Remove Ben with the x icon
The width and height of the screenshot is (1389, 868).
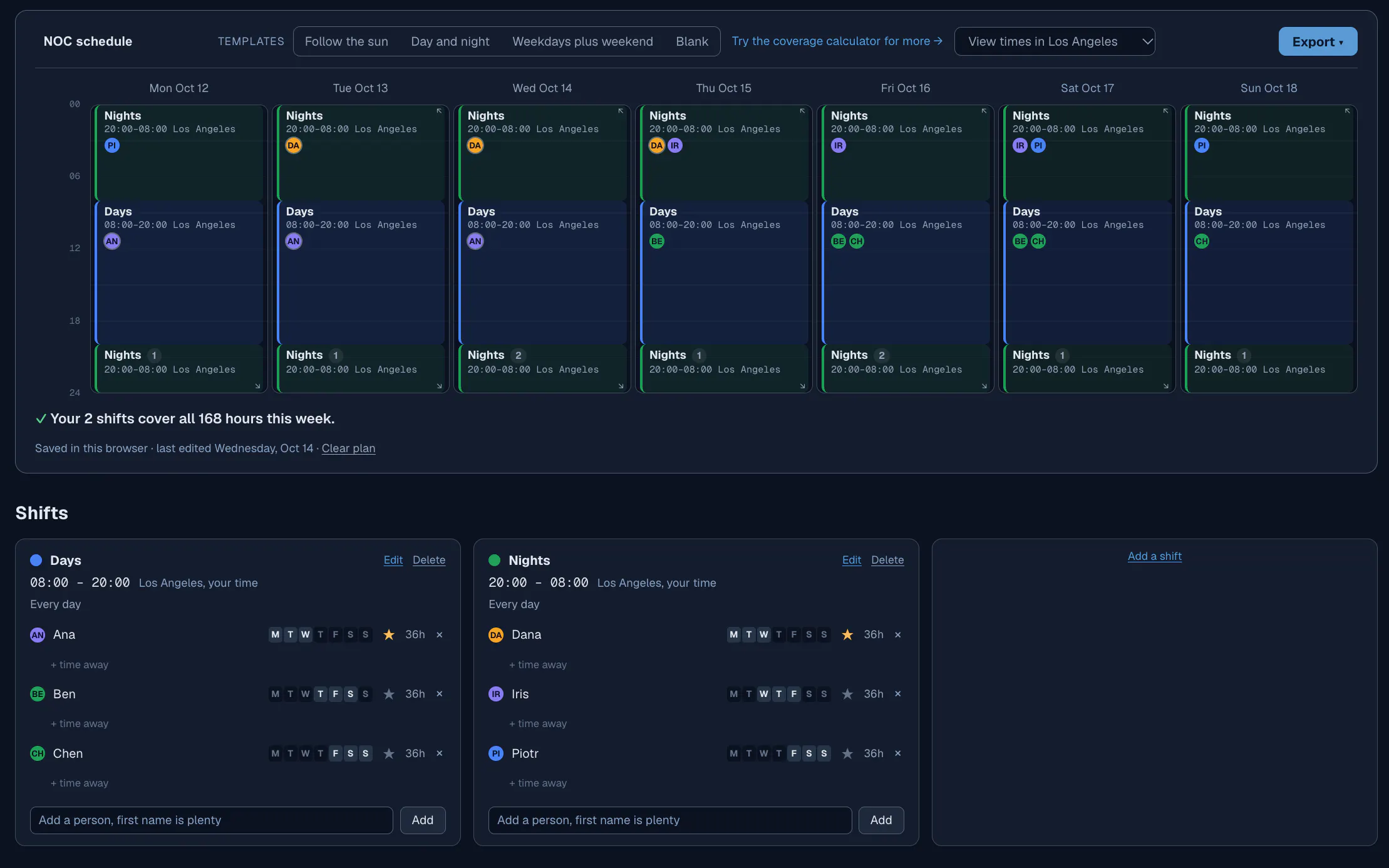coord(440,694)
